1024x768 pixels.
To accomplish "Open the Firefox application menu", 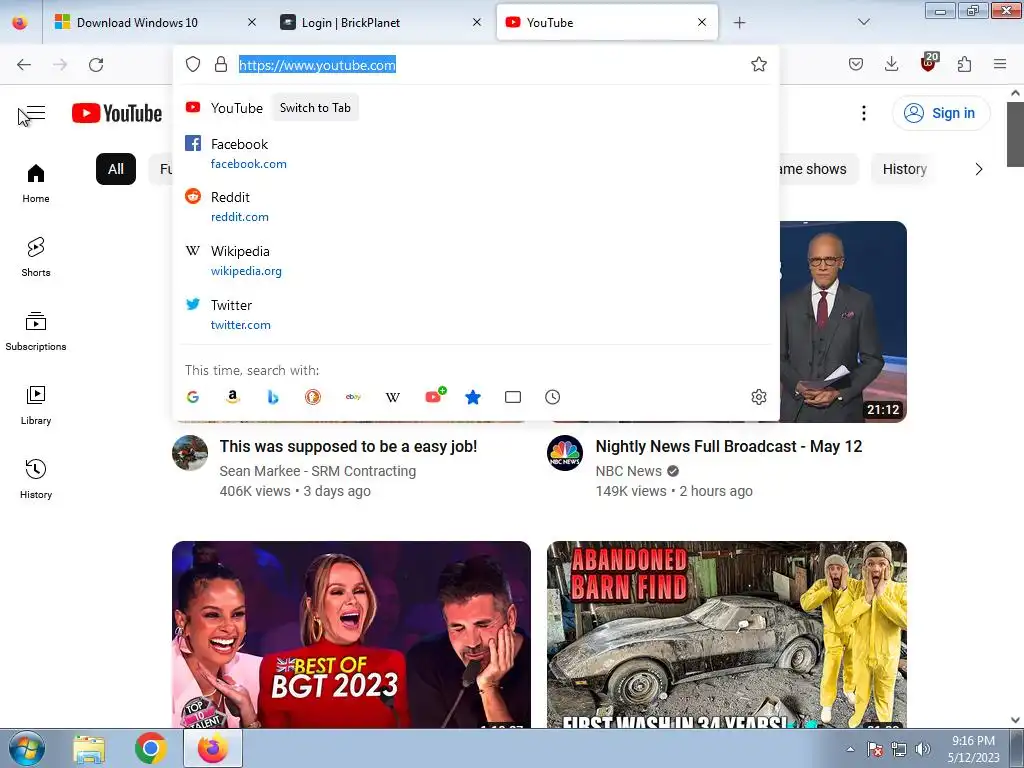I will click(x=1000, y=64).
